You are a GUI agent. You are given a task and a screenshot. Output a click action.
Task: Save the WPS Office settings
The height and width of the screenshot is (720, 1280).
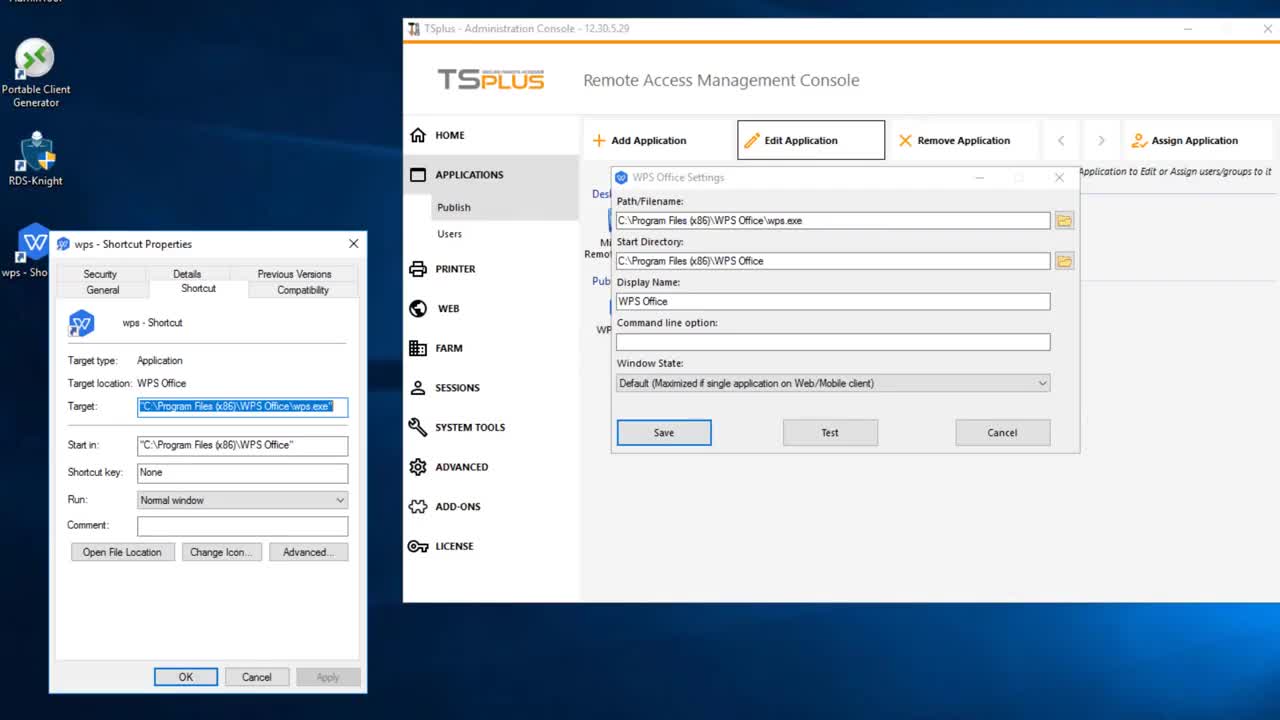(x=664, y=433)
